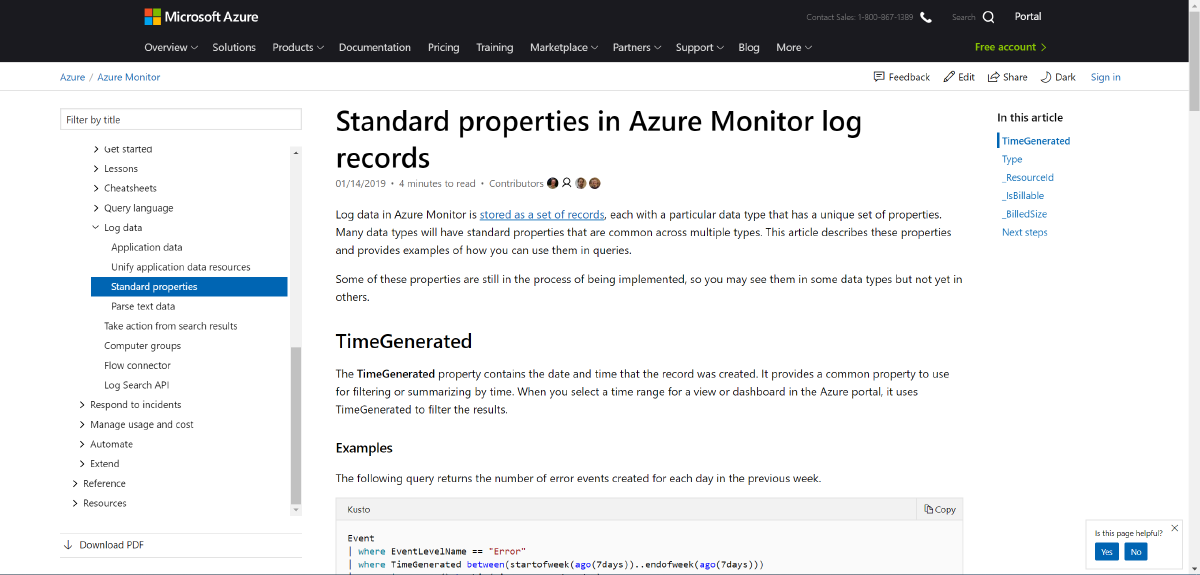Screen dimensions: 1200x575
Task: Select Flow connector in the tree
Action: pyautogui.click(x=137, y=366)
